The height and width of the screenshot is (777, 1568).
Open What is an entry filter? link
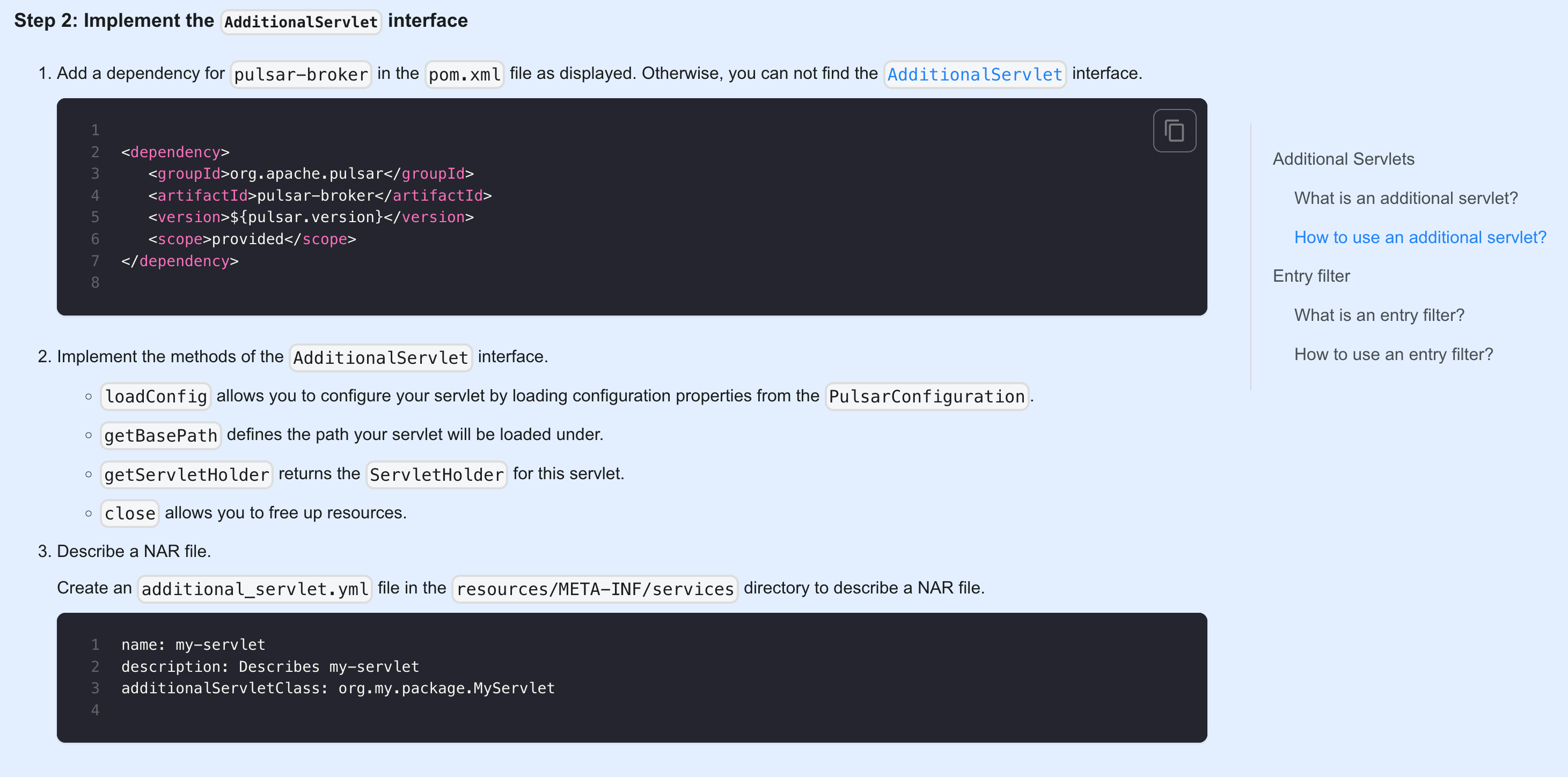point(1379,315)
